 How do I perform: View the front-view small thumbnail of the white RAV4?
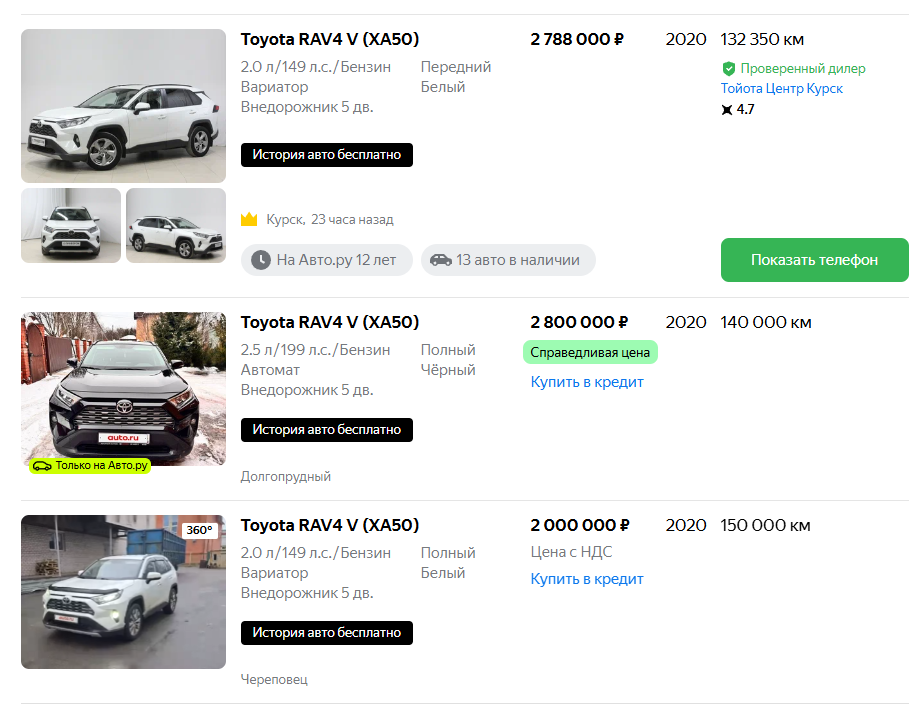tap(71, 225)
